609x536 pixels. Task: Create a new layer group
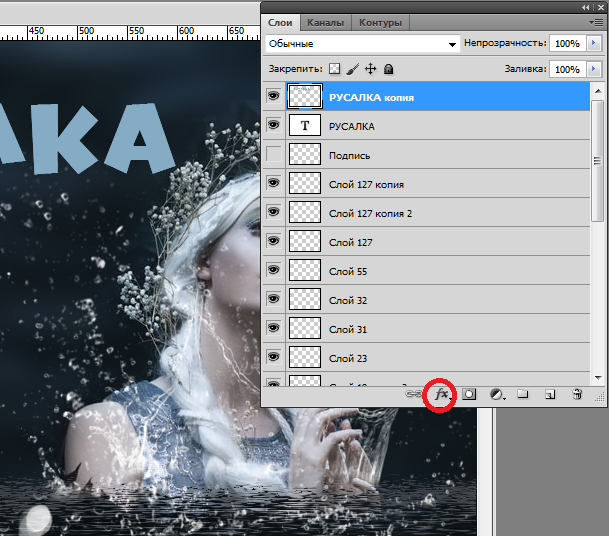tap(523, 395)
